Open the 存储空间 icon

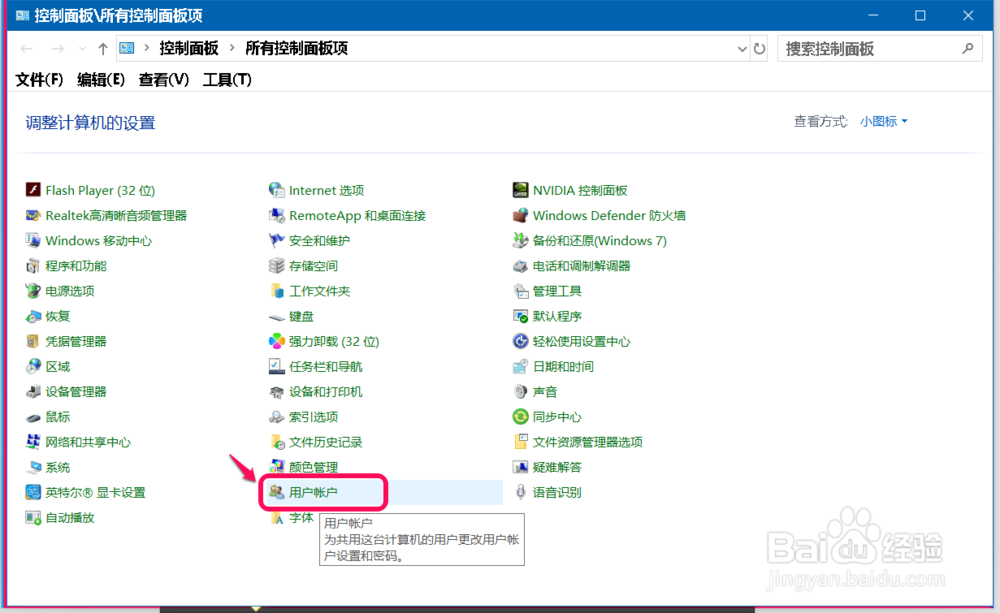coord(277,266)
